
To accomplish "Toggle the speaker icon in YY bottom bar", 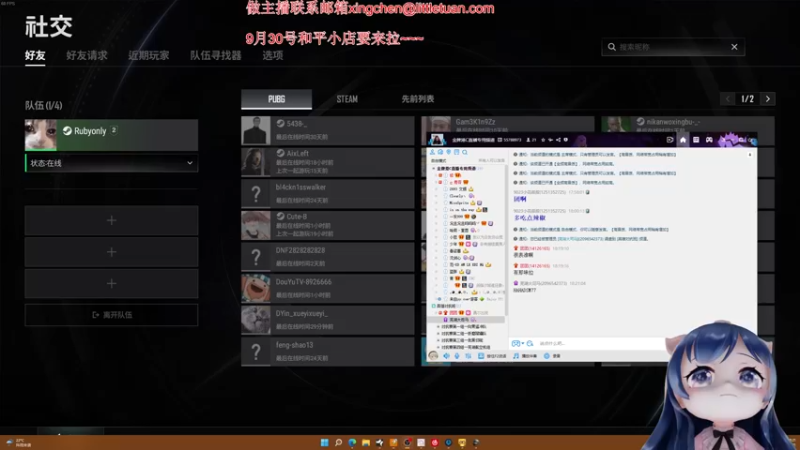I will [446, 356].
